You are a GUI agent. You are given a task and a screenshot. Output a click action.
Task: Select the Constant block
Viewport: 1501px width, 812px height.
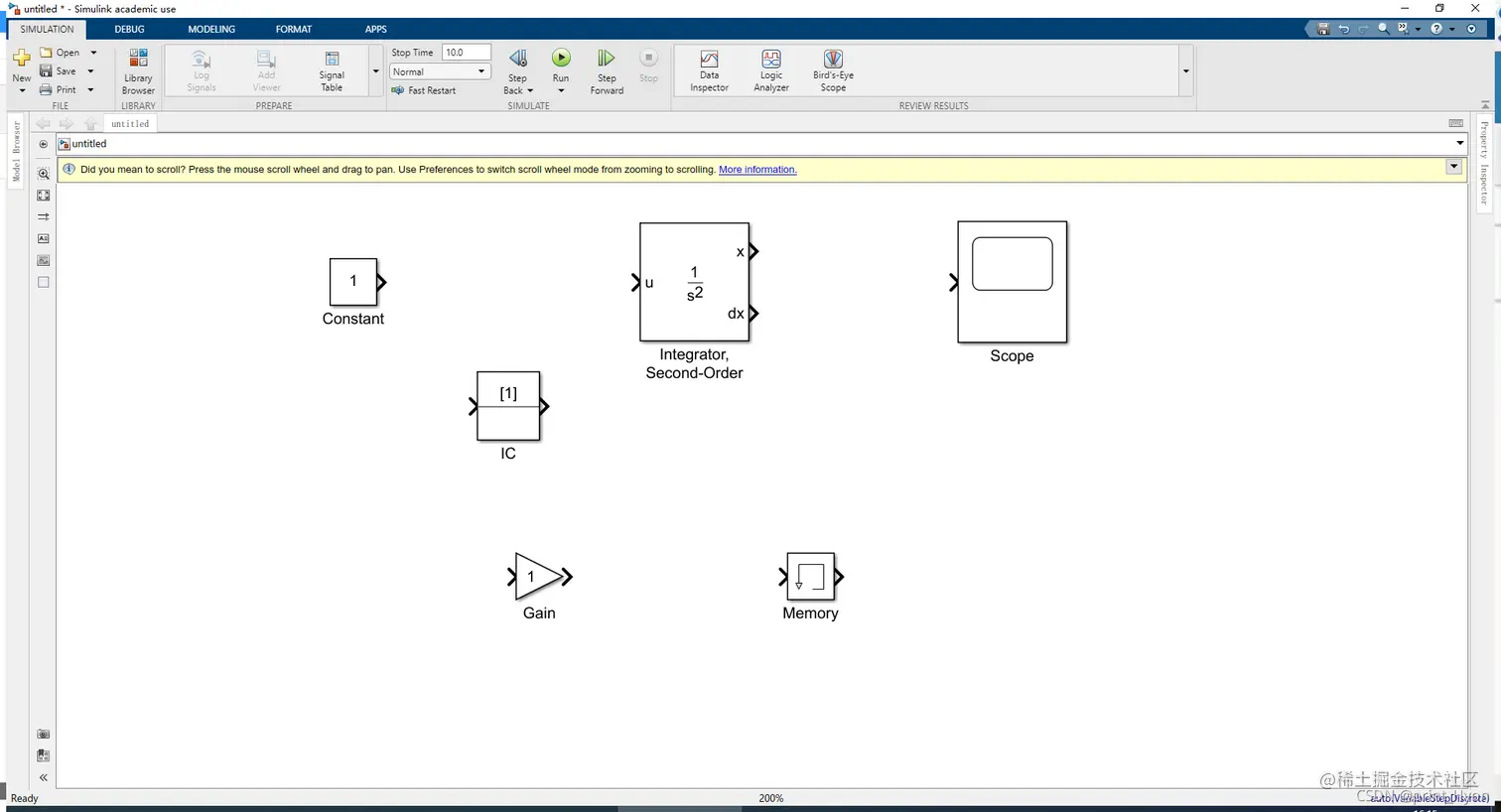[353, 282]
